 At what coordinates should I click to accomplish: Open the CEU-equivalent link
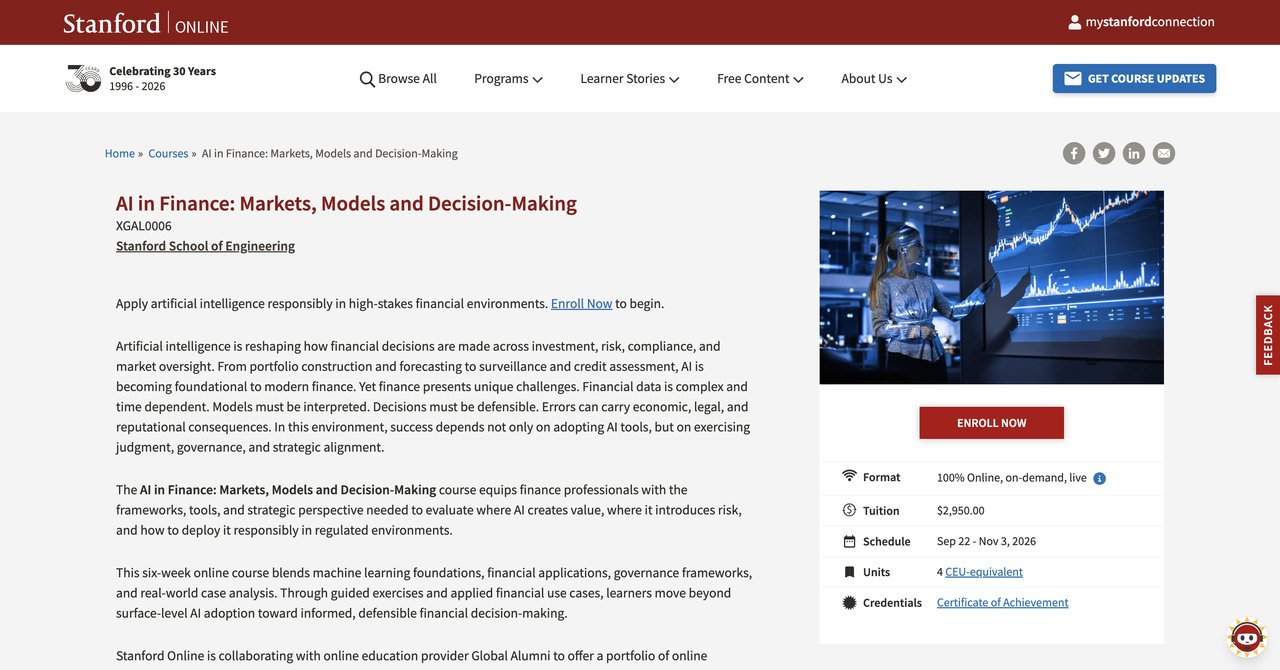pyautogui.click(x=984, y=572)
